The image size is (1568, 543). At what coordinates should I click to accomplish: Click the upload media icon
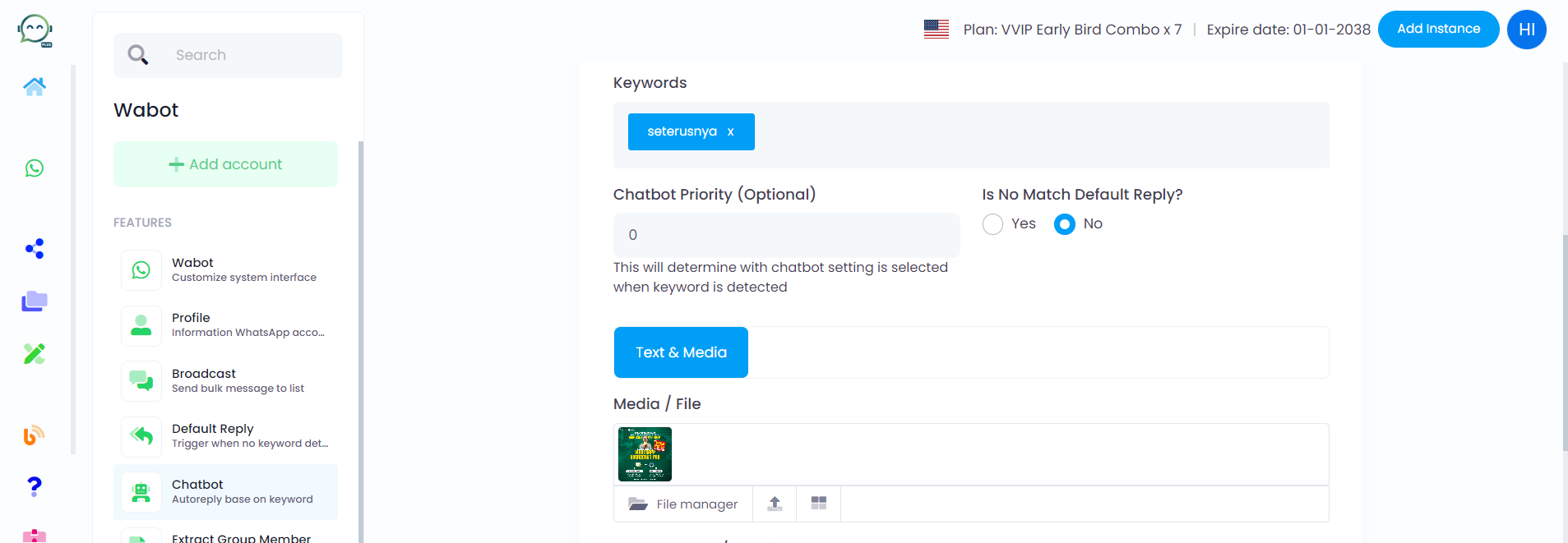coord(774,504)
